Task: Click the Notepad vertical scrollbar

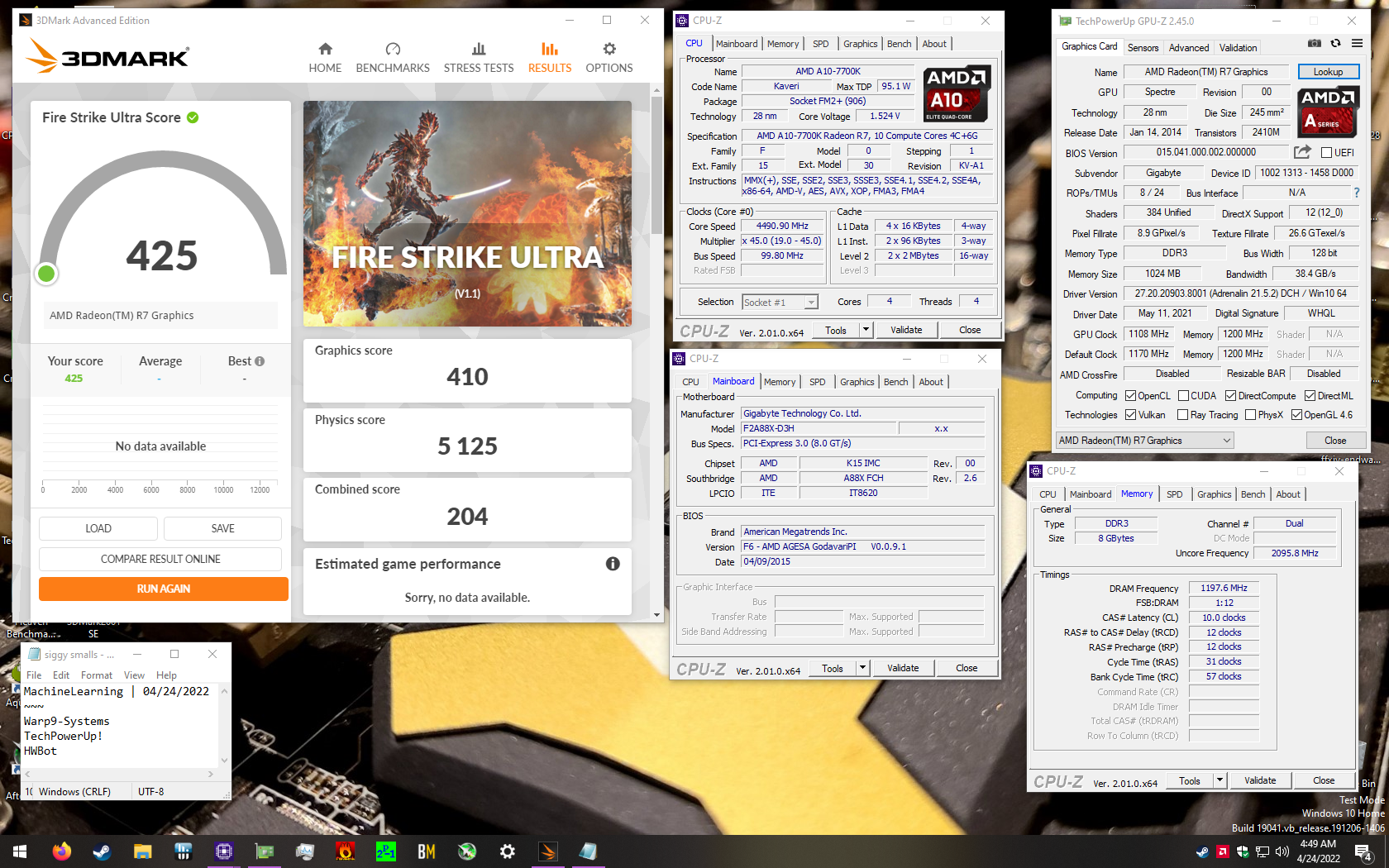Action: pos(224,726)
